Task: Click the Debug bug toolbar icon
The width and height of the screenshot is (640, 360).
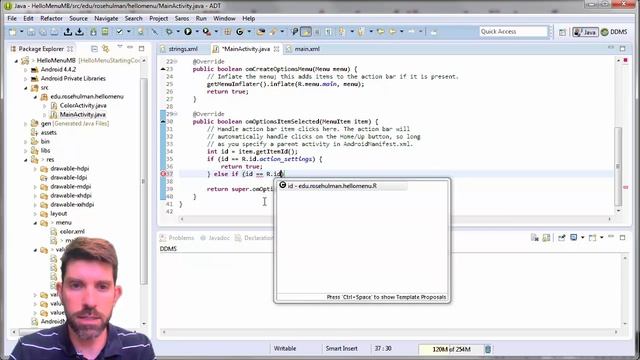Action: point(169,32)
